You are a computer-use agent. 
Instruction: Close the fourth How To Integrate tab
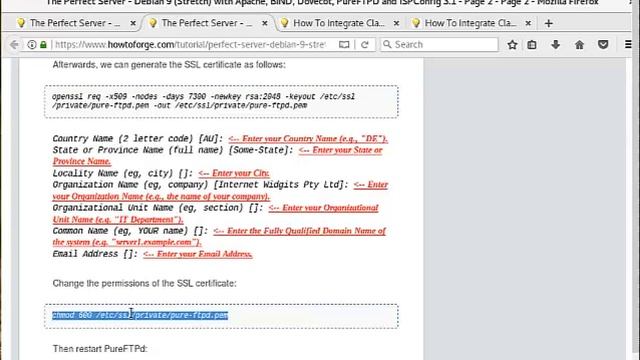[528, 23]
